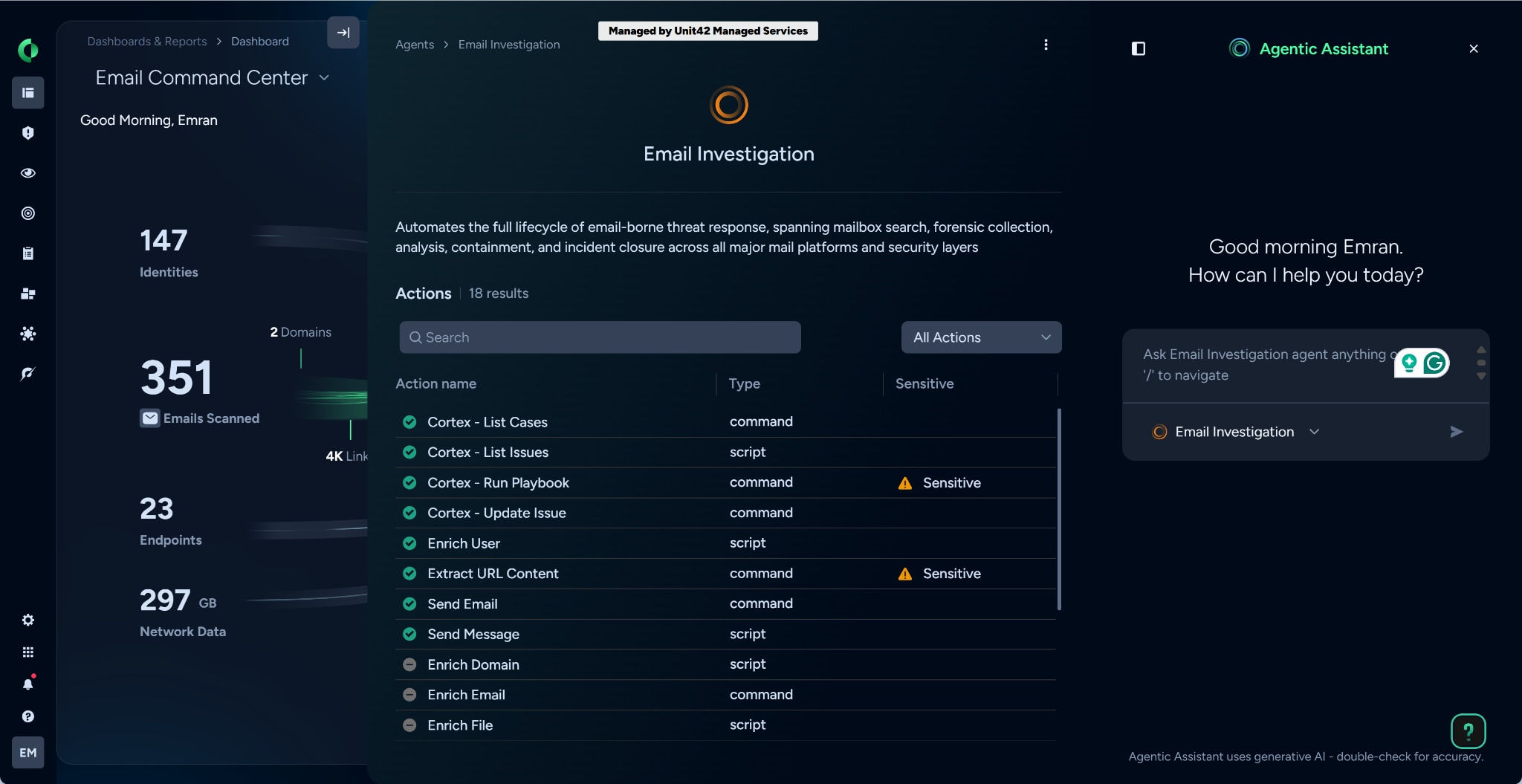Viewport: 1522px width, 784px height.
Task: Click the EM user avatar
Action: coord(27,753)
